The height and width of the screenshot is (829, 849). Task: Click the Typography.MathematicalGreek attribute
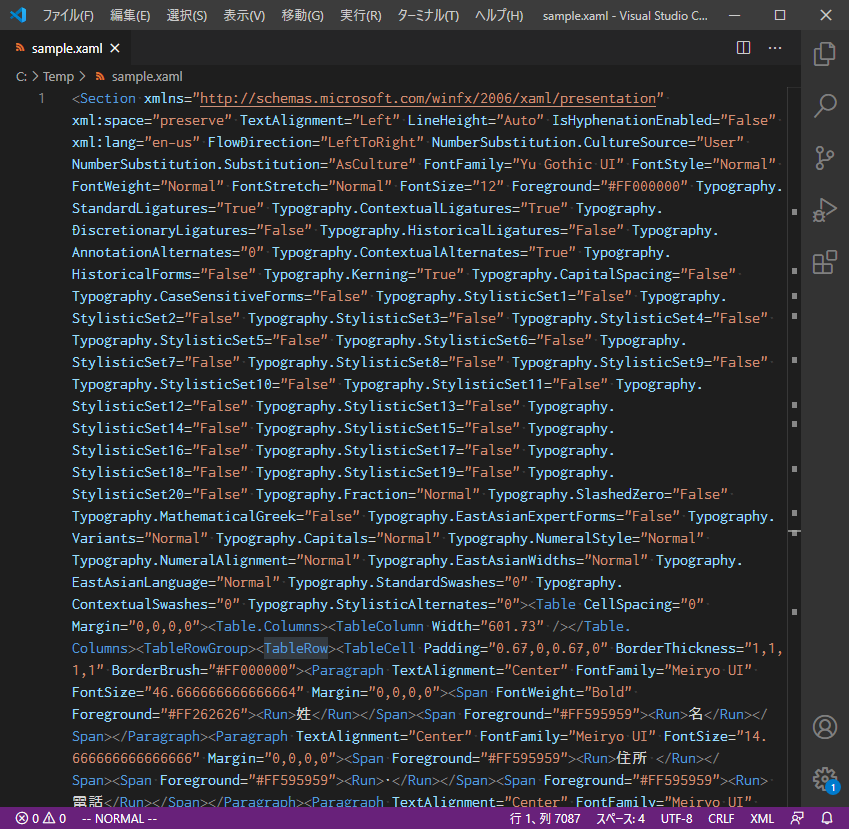click(x=184, y=517)
